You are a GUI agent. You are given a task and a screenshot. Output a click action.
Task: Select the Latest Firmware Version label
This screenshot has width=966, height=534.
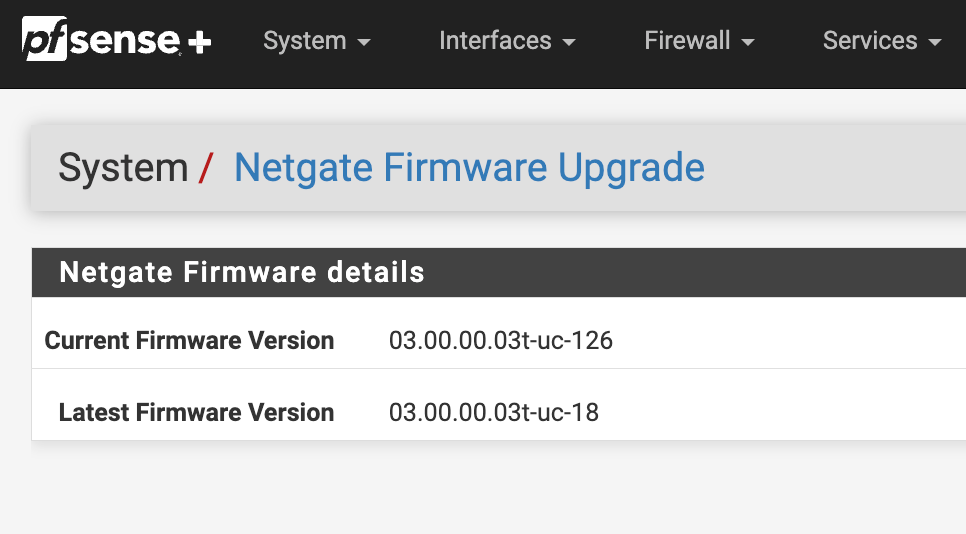point(197,413)
